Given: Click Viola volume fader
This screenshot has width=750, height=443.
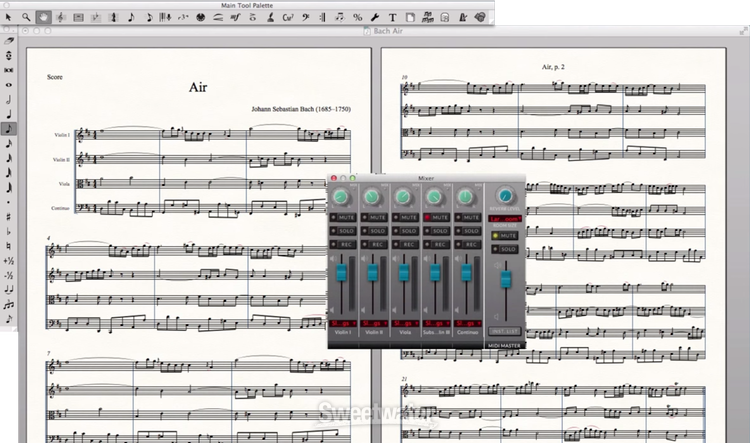Looking at the screenshot, I should 404,272.
